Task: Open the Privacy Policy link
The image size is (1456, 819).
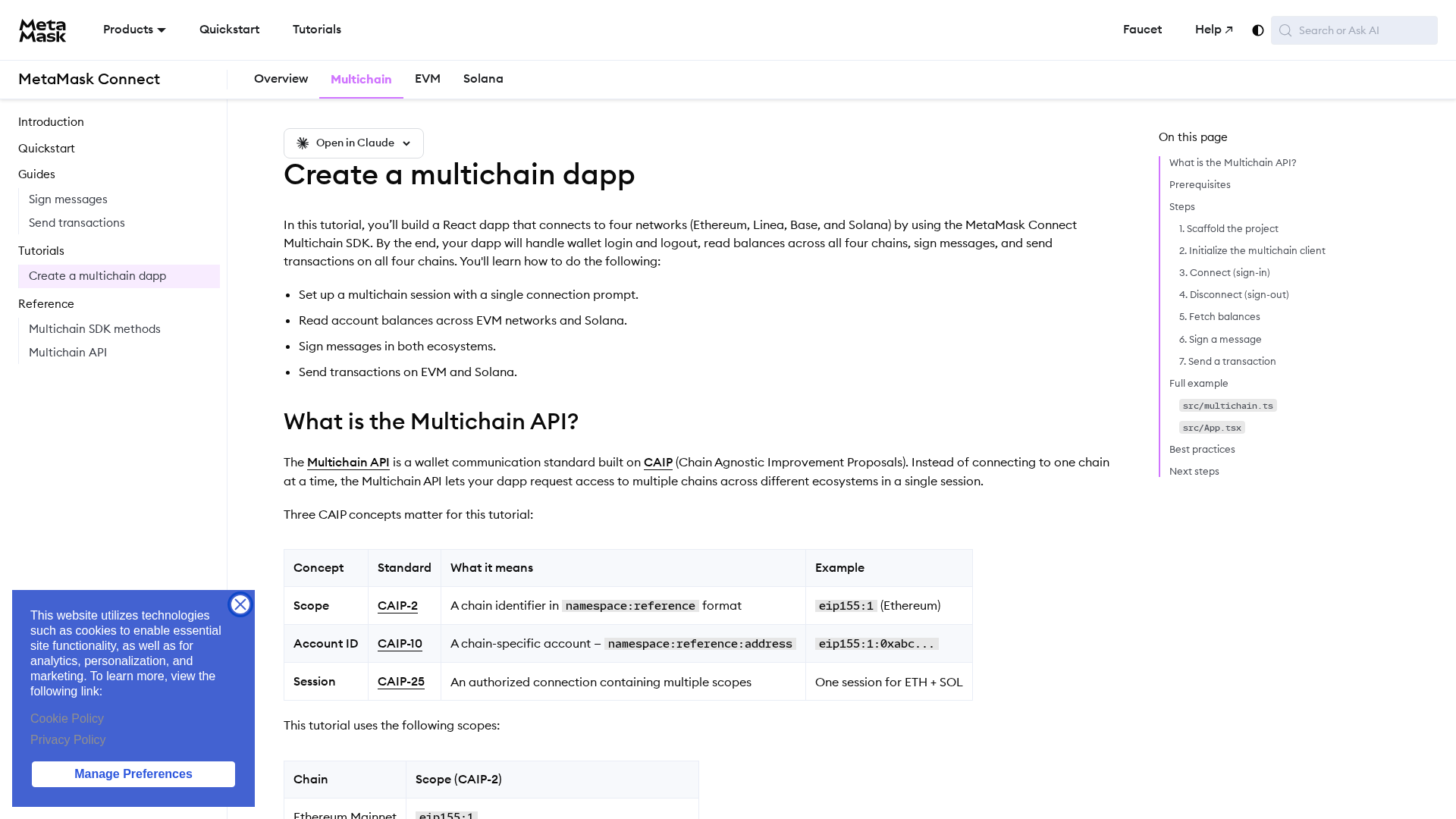Action: click(x=67, y=740)
